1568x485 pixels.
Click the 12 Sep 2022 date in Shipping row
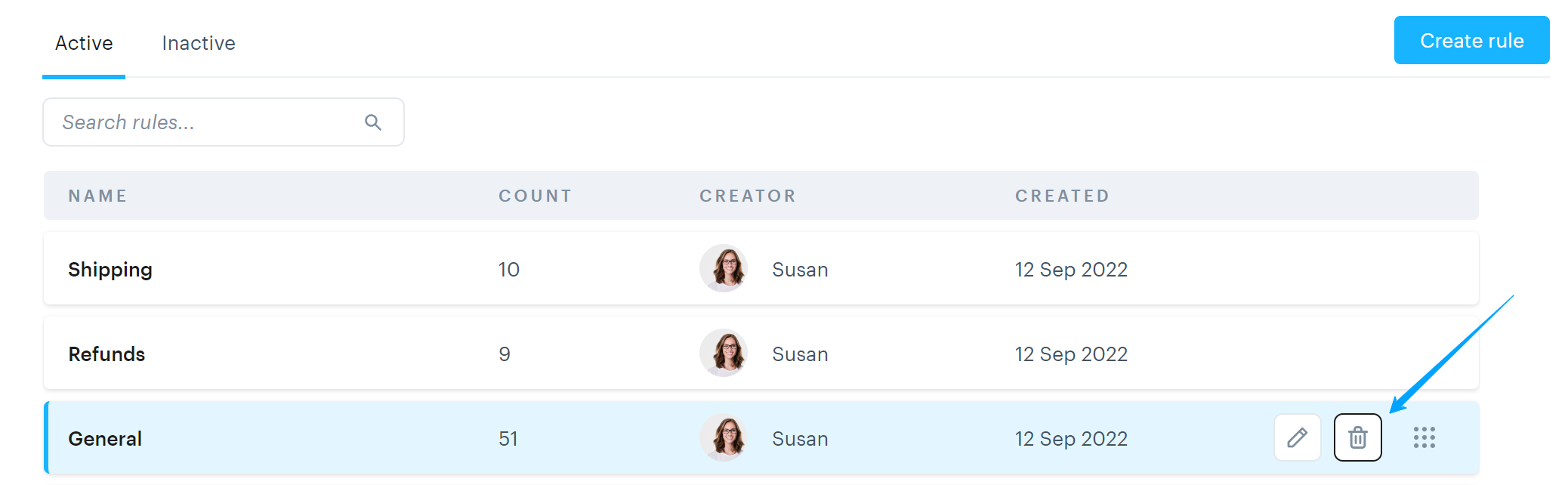click(x=1071, y=270)
